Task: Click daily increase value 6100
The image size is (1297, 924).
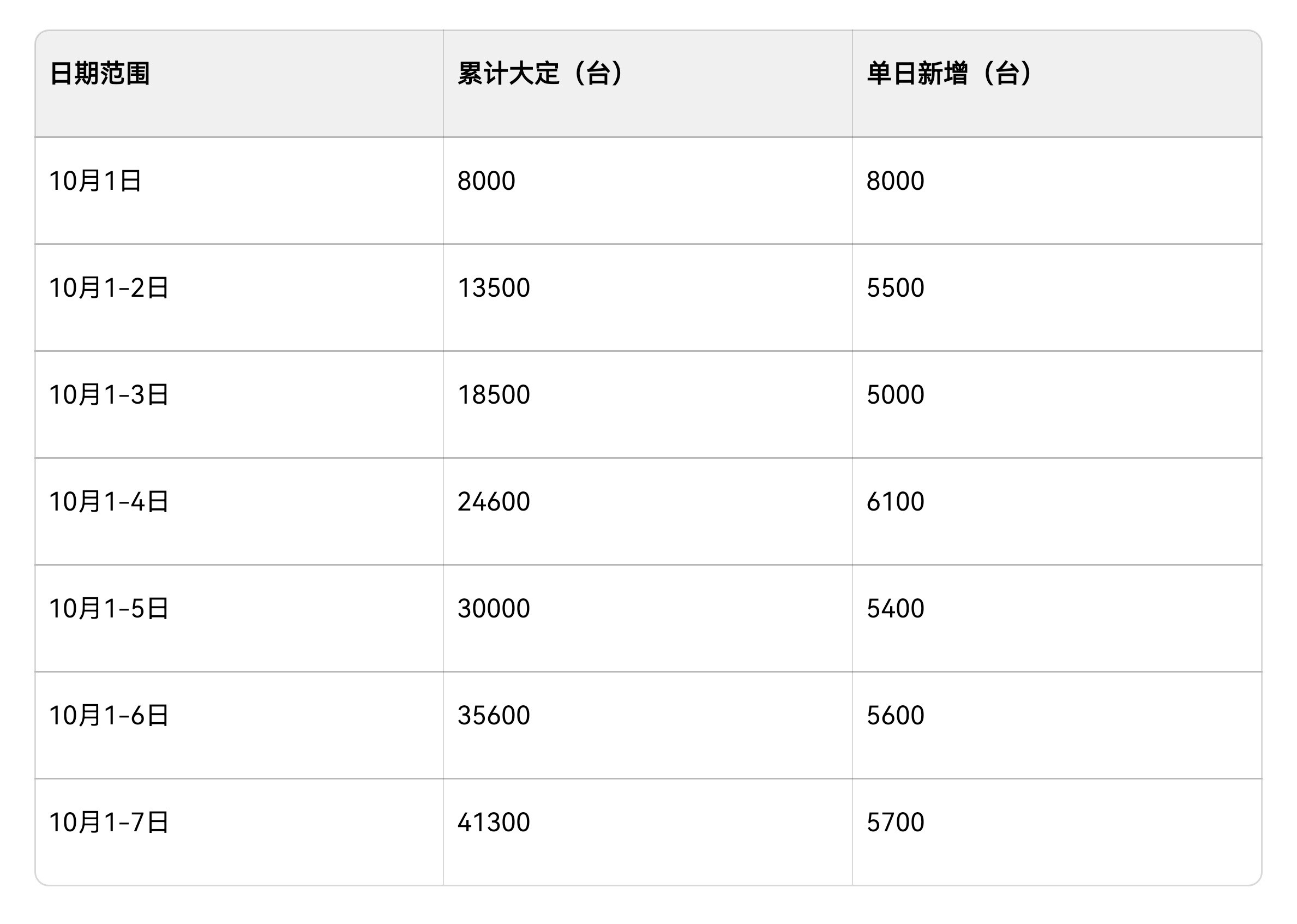Action: click(895, 502)
